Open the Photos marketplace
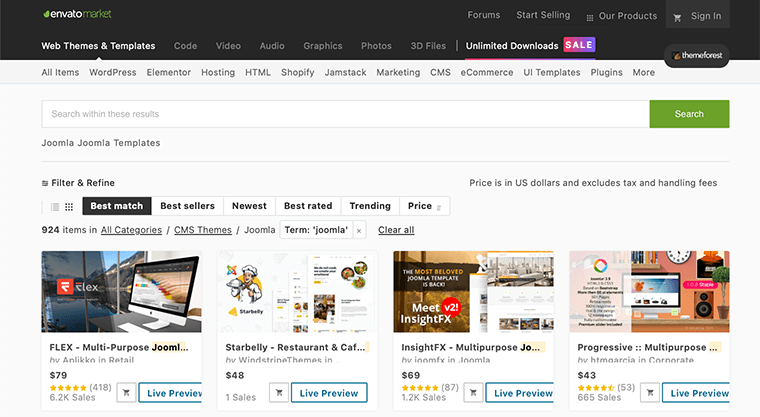Viewport: 760px width, 417px height. [x=376, y=46]
